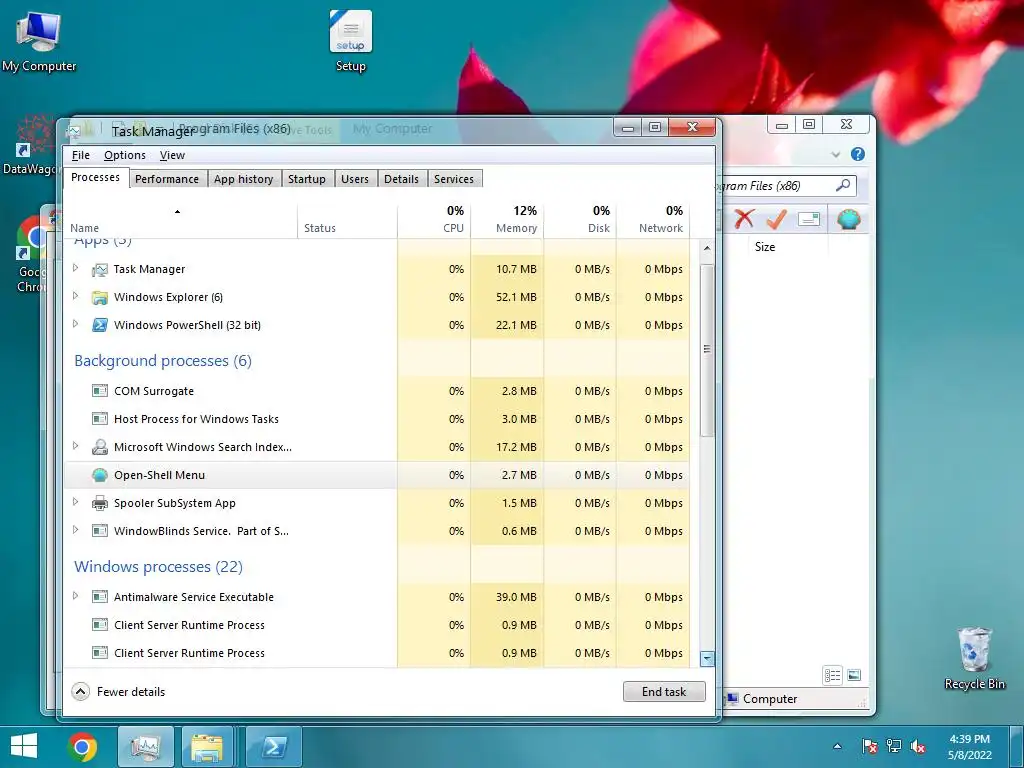Image resolution: width=1024 pixels, height=768 pixels.
Task: Click the network tray icon
Action: [893, 746]
